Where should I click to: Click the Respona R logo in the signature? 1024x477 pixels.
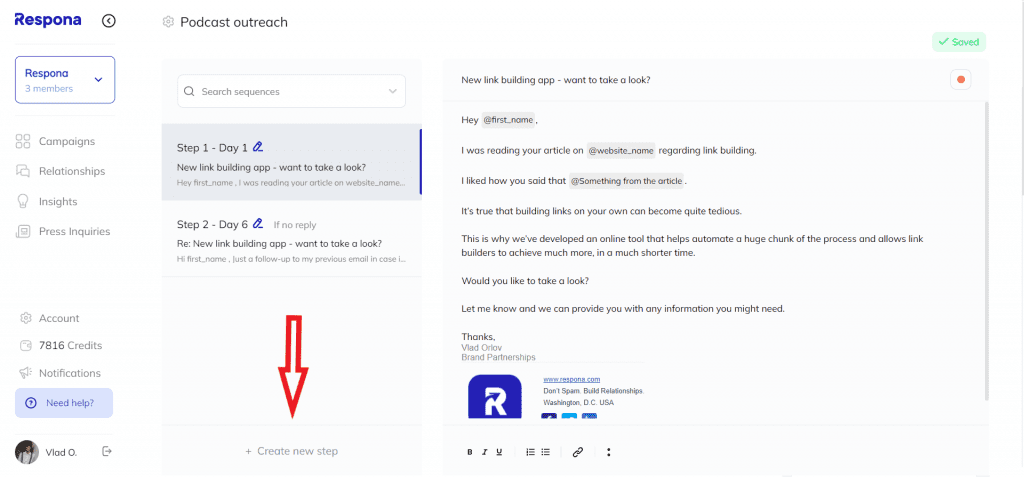pos(494,397)
